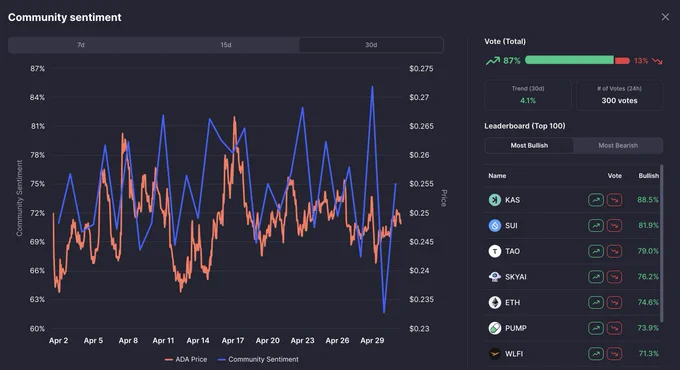Open the ETH coin logo
The height and width of the screenshot is (370, 680).
(x=495, y=302)
